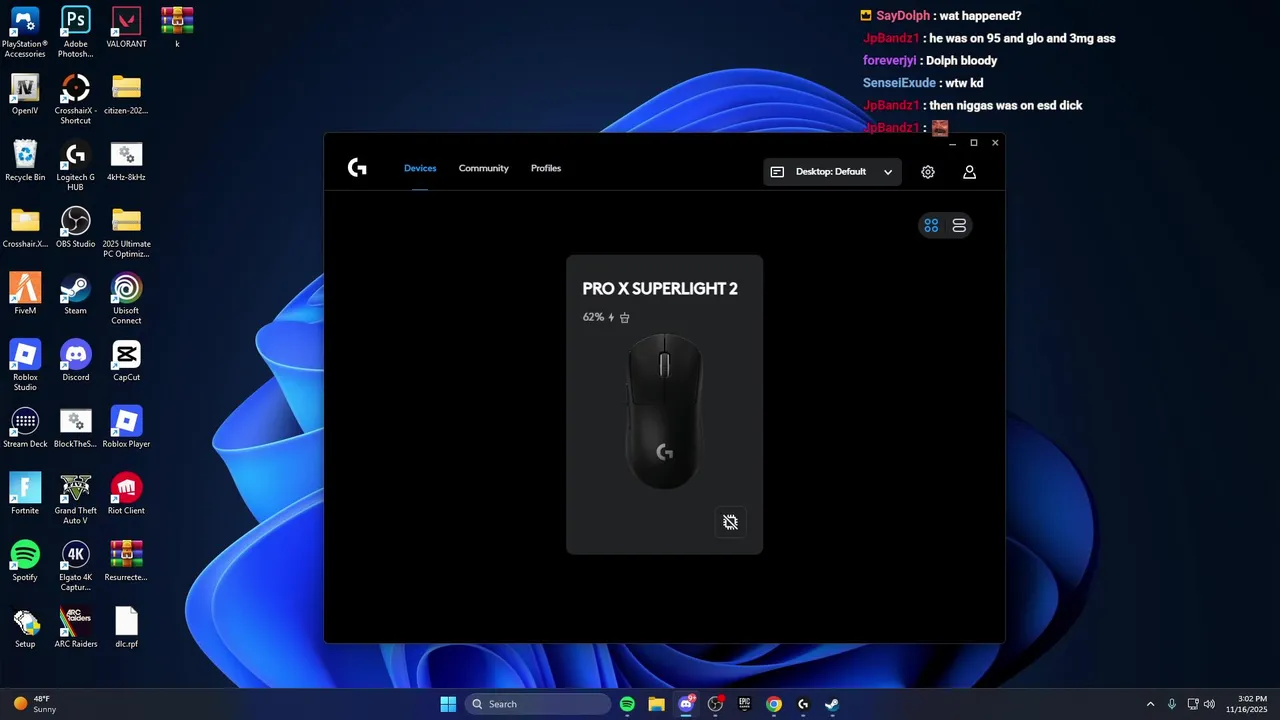Select the Setup desktop icon
Image resolution: width=1280 pixels, height=720 pixels.
[25, 628]
